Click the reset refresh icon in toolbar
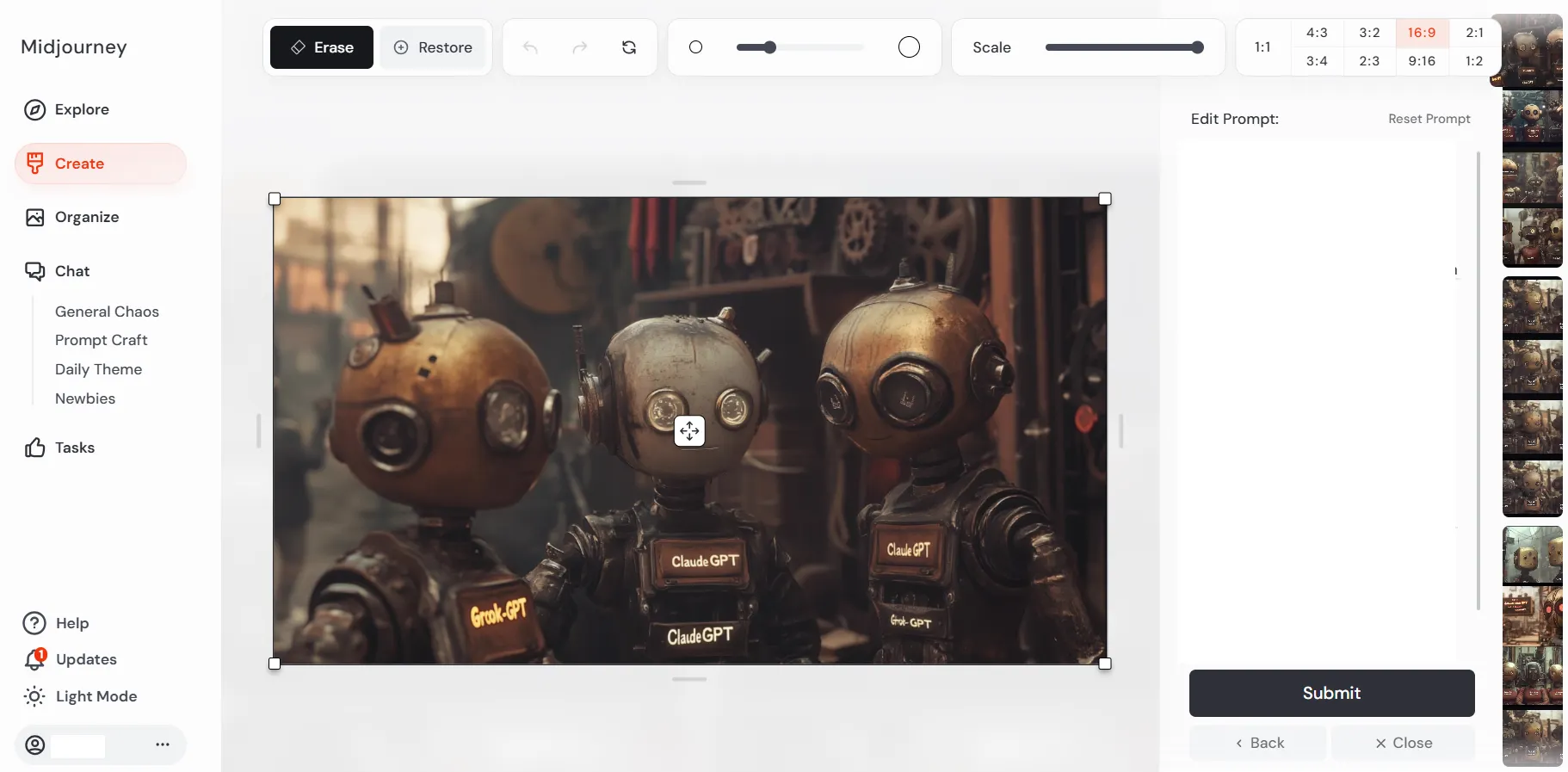Image resolution: width=1568 pixels, height=772 pixels. tap(629, 47)
